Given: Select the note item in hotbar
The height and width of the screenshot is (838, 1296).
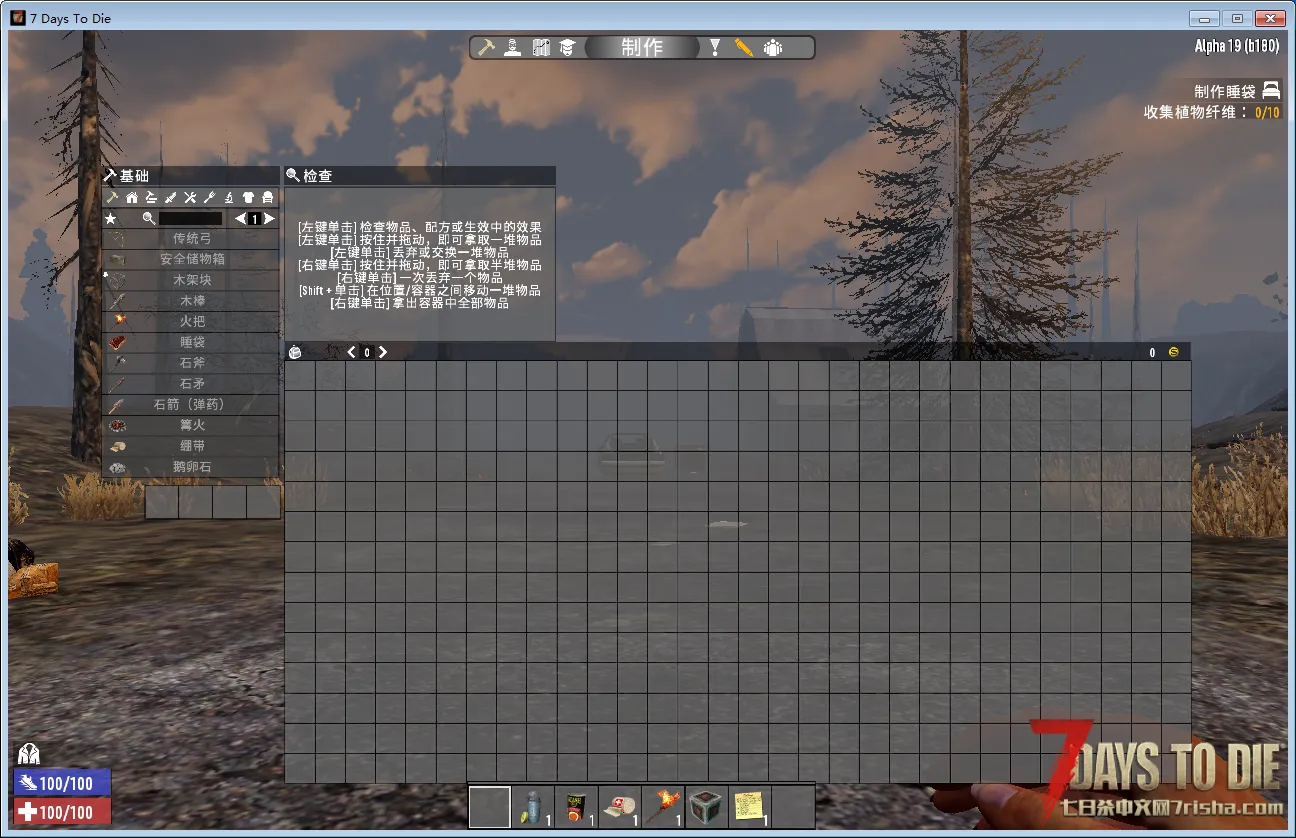Looking at the screenshot, I should (749, 806).
